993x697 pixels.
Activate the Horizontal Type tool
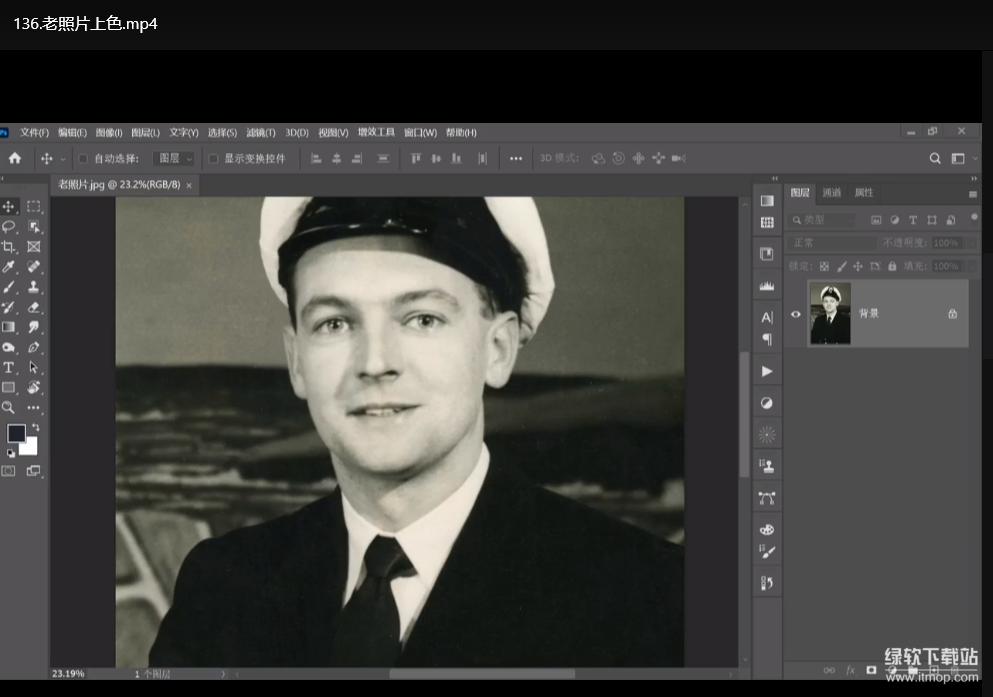9,367
